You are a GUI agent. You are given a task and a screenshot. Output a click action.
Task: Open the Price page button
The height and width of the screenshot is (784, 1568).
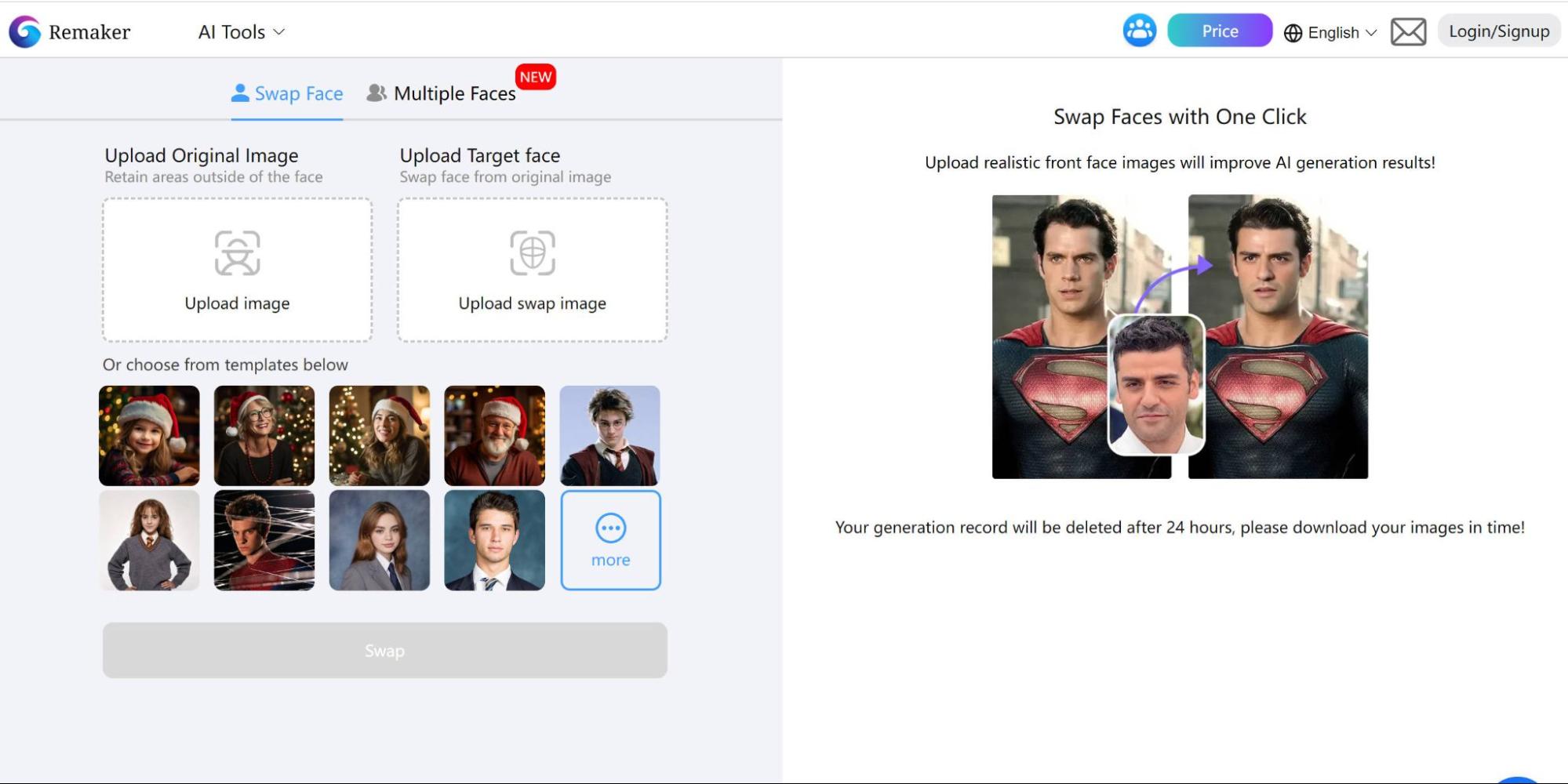coord(1220,31)
